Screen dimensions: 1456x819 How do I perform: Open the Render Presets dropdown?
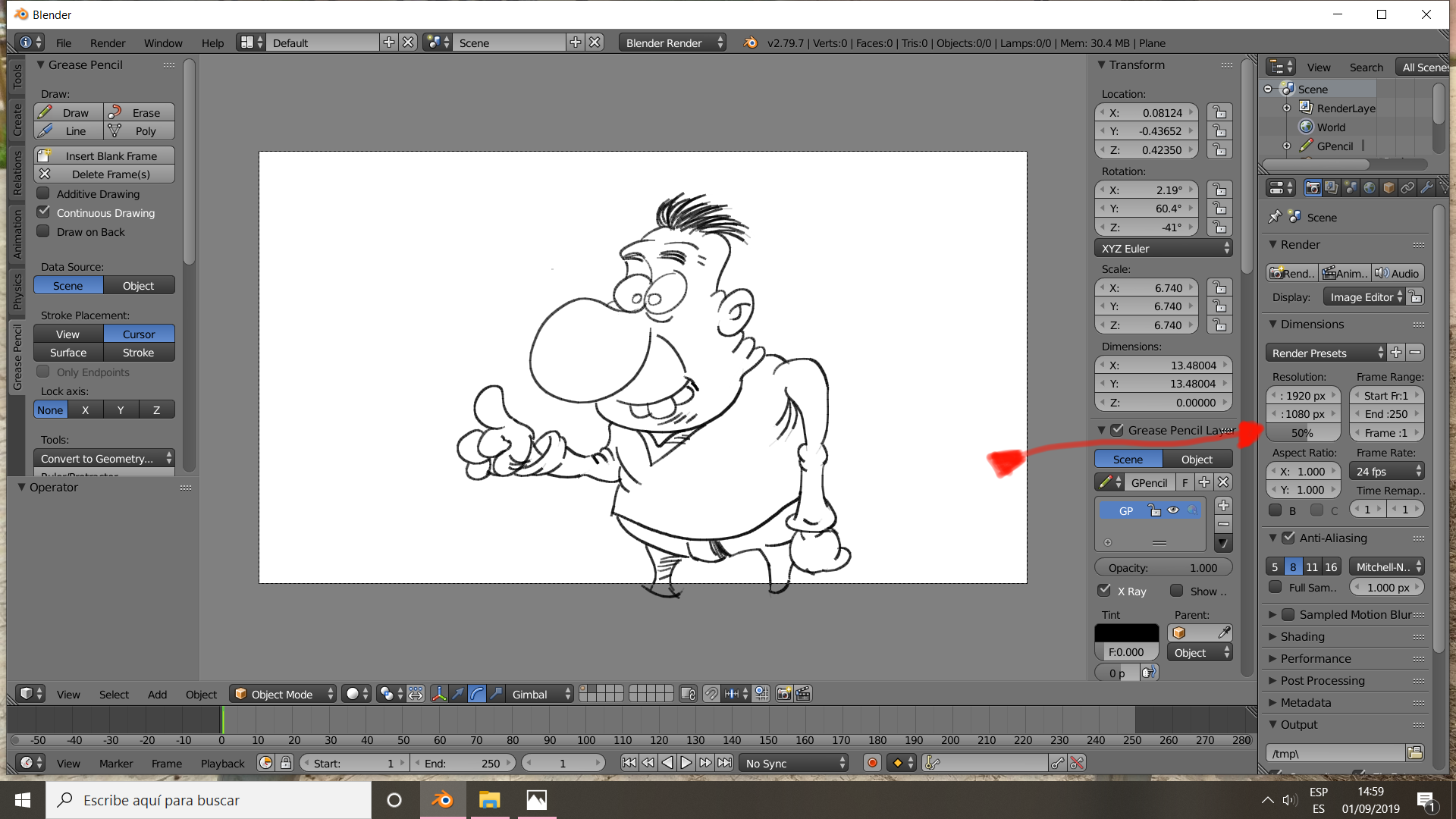pos(1326,353)
